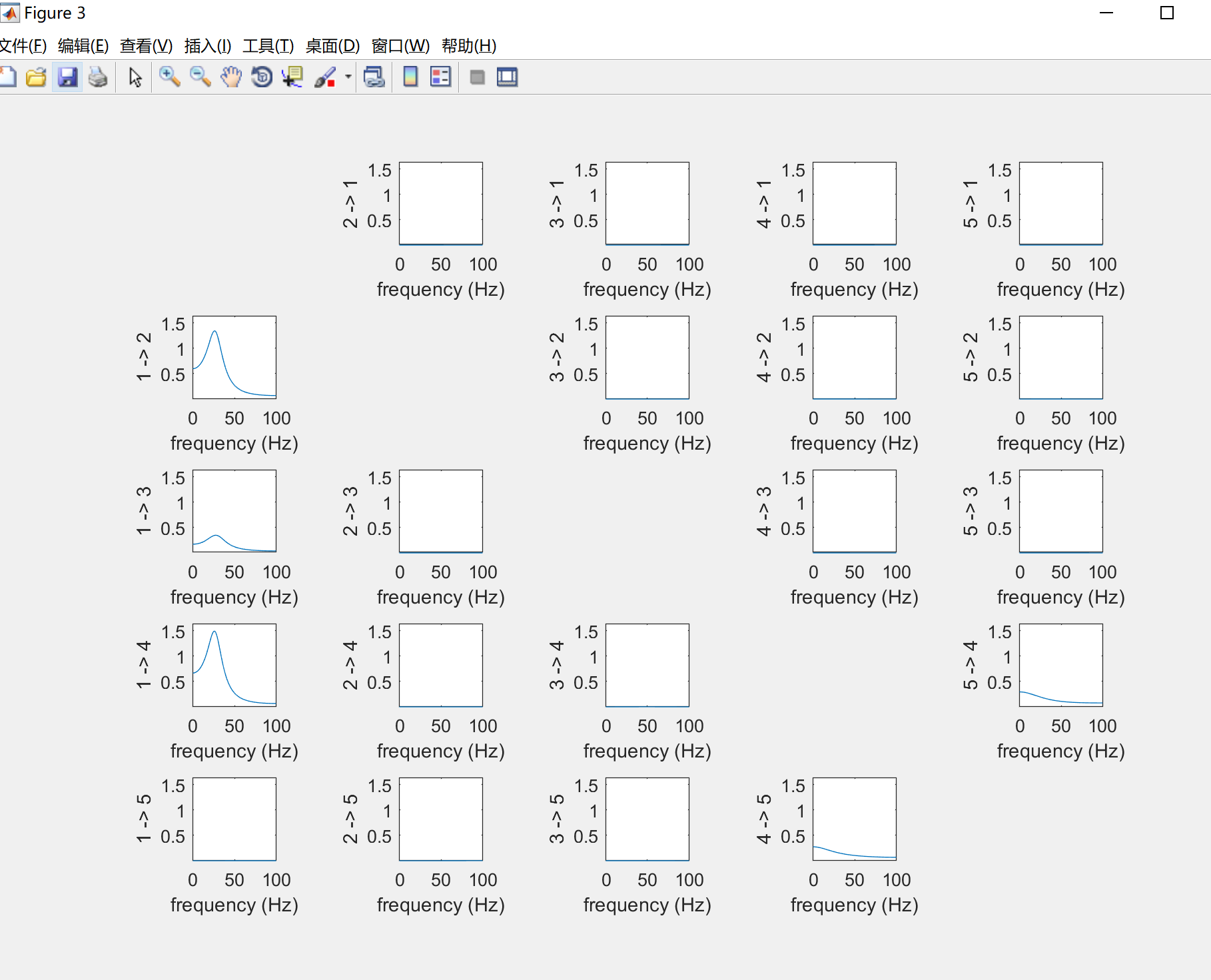Toggle Zoom Out mode
1211x980 pixels.
(201, 77)
